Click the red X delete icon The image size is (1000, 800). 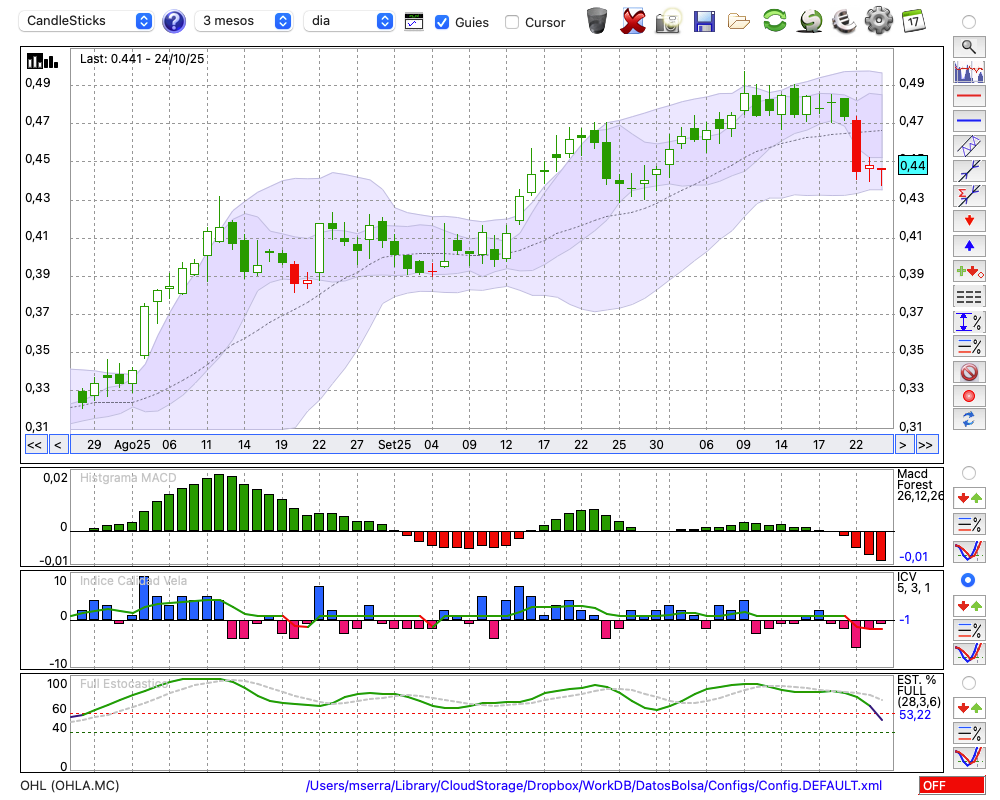point(633,21)
